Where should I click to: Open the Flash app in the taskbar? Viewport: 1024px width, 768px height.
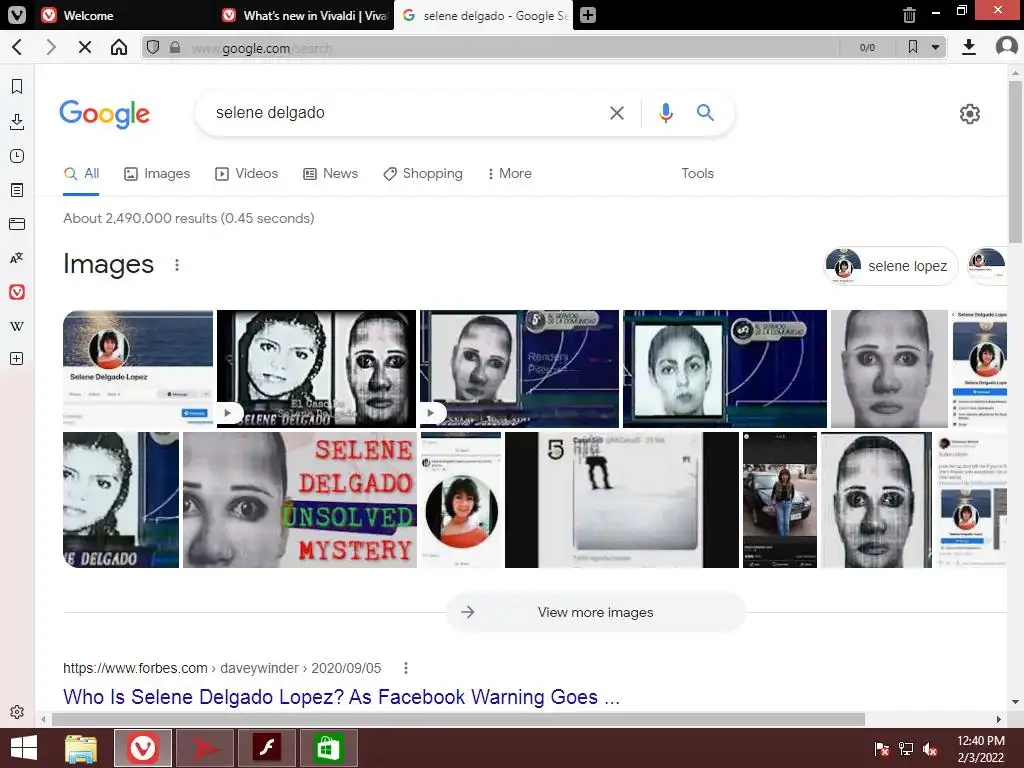[266, 748]
